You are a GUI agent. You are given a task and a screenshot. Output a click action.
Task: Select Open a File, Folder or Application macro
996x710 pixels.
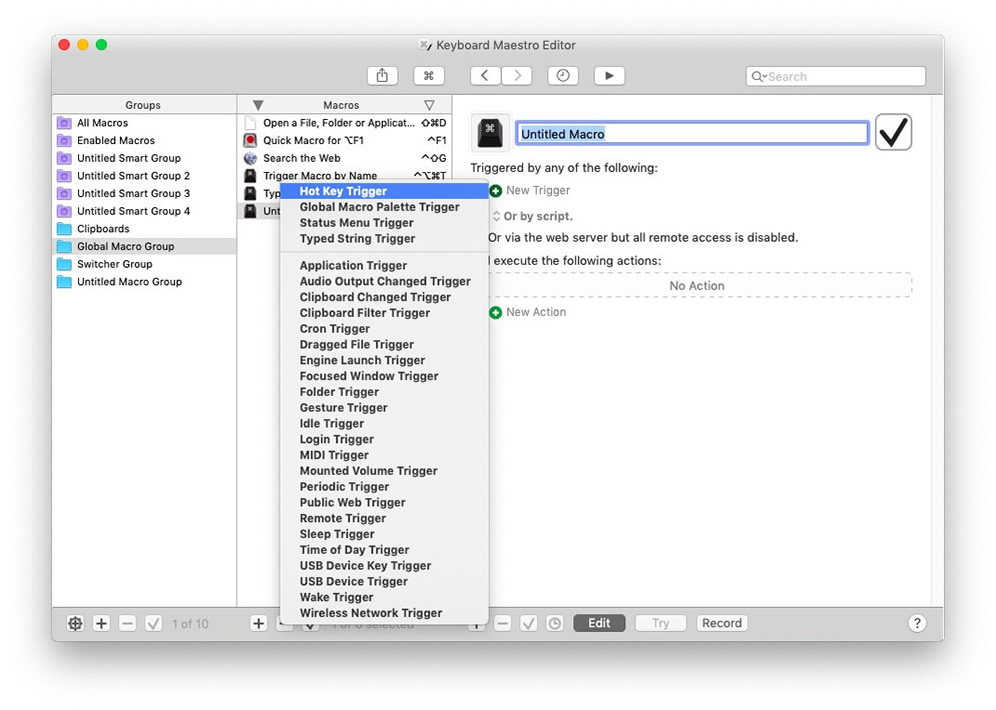click(x=345, y=123)
